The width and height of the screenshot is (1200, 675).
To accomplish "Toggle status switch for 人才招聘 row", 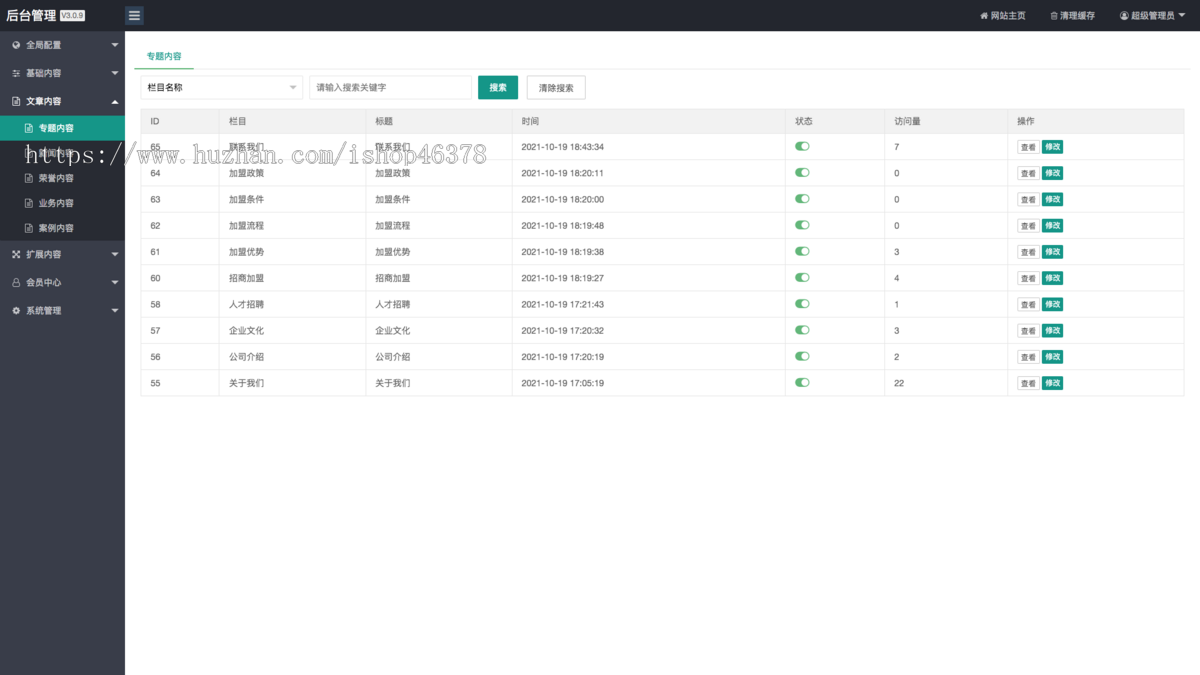I will pos(802,303).
